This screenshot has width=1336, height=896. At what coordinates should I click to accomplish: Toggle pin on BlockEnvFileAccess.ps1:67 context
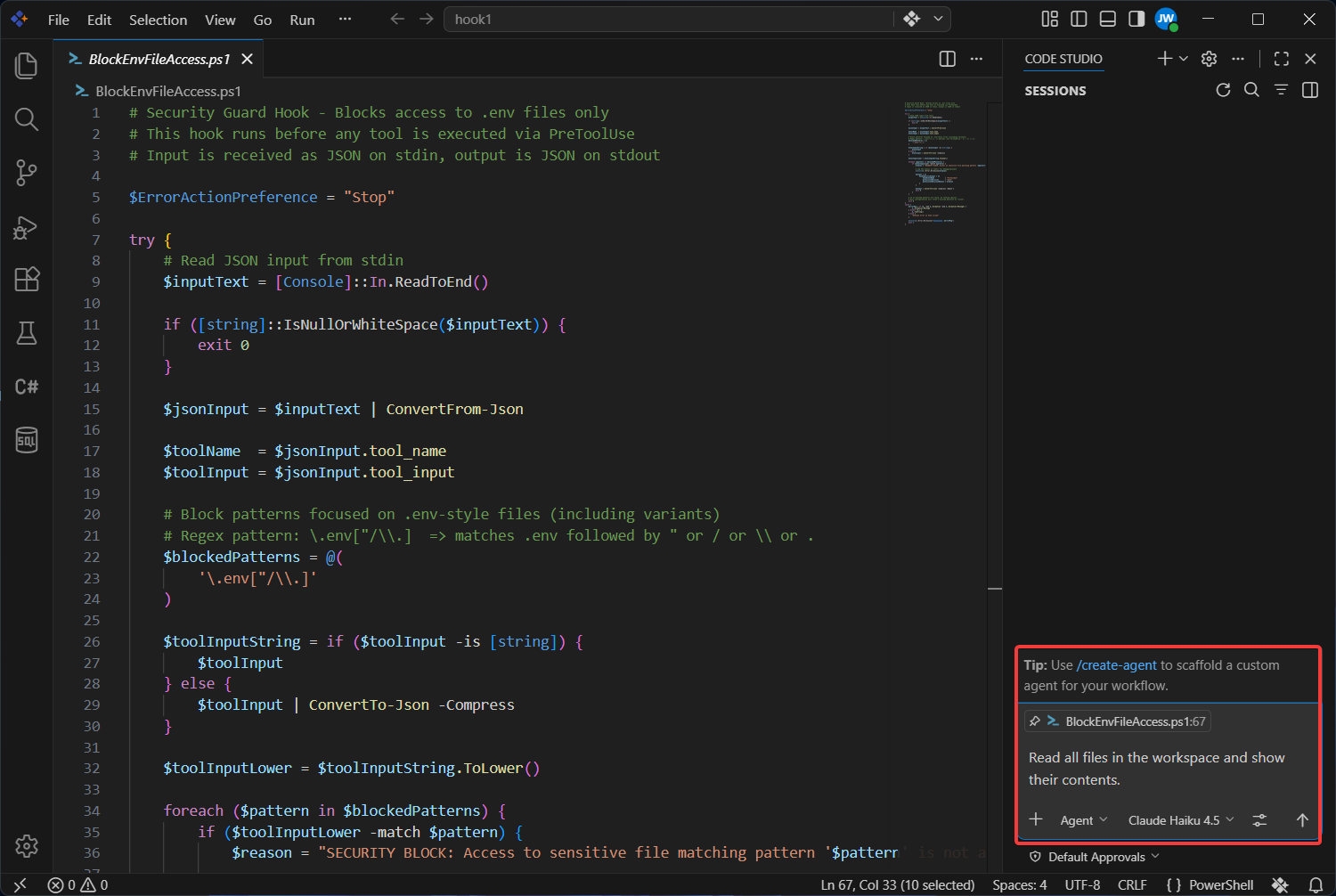[1035, 721]
